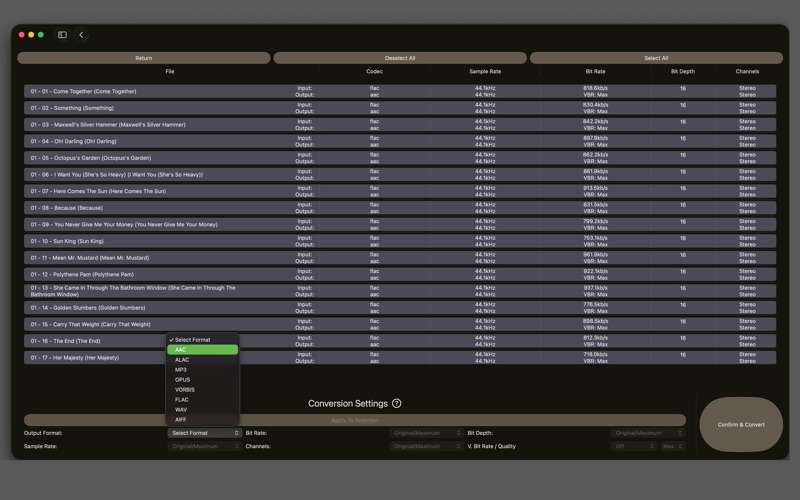Select Maxwell's Silver Hammer track row
Viewport: 800px width, 500px height.
[x=400, y=124]
